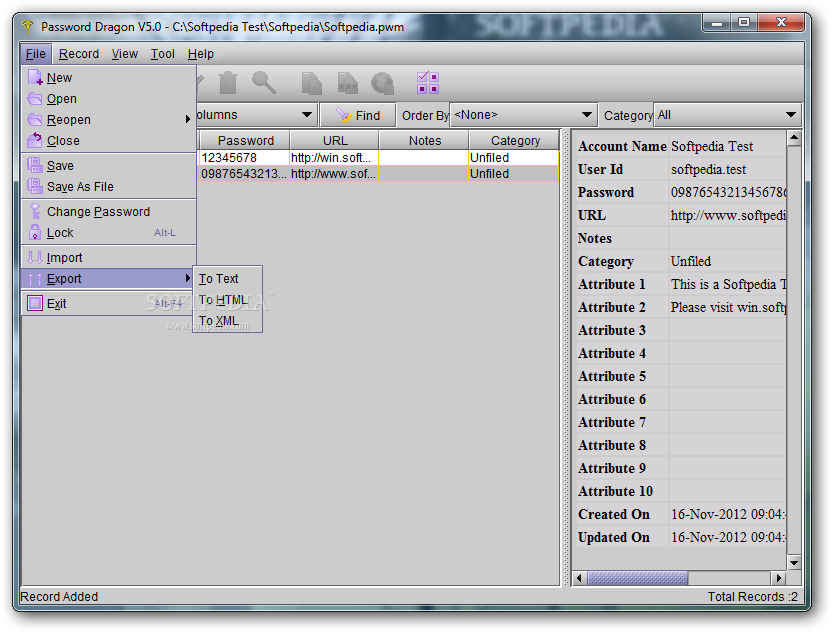Click the copy password asterisks icon
Screen dimensions: 832x632
pos(348,83)
